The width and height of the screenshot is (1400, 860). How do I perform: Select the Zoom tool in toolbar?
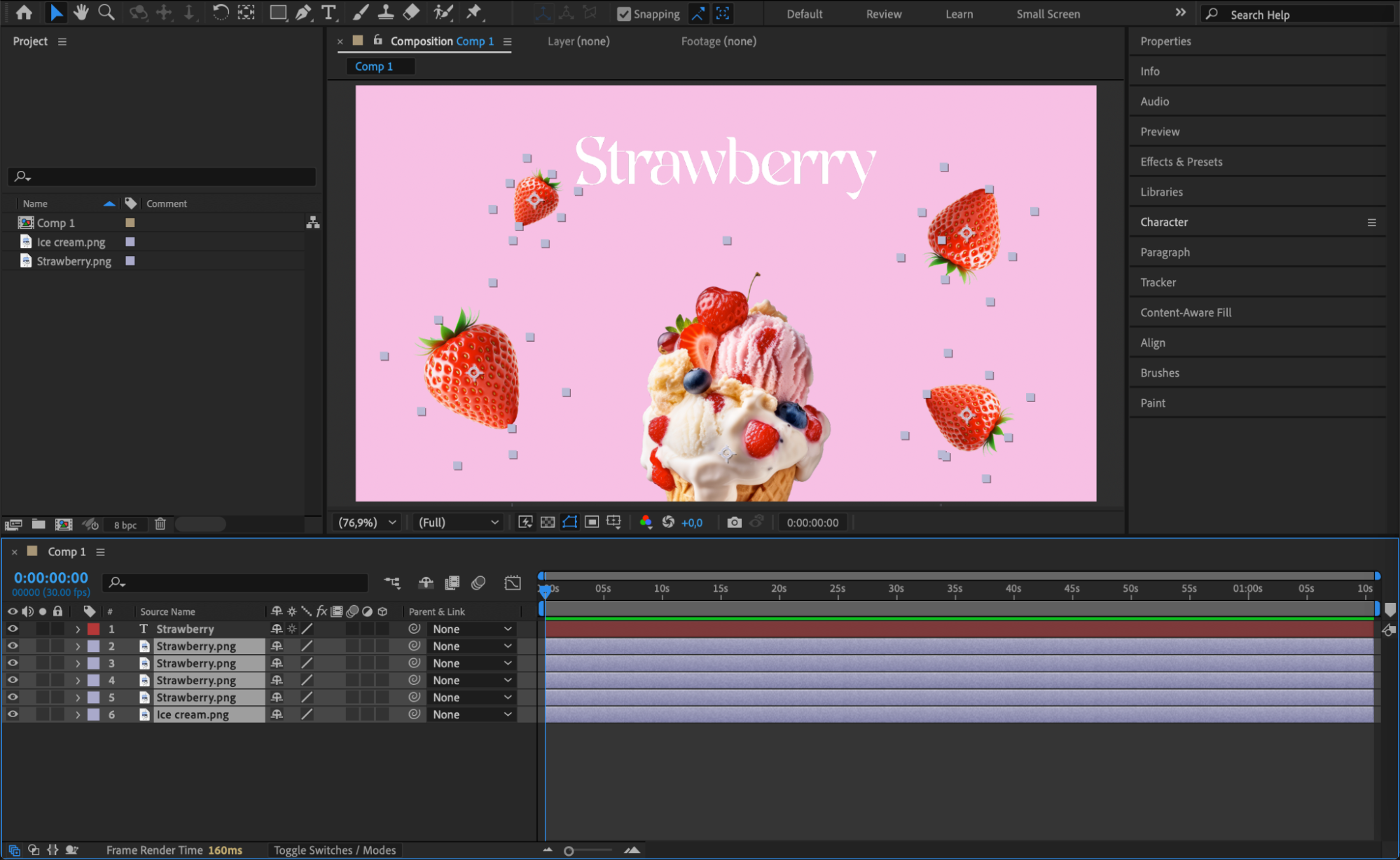tap(106, 13)
